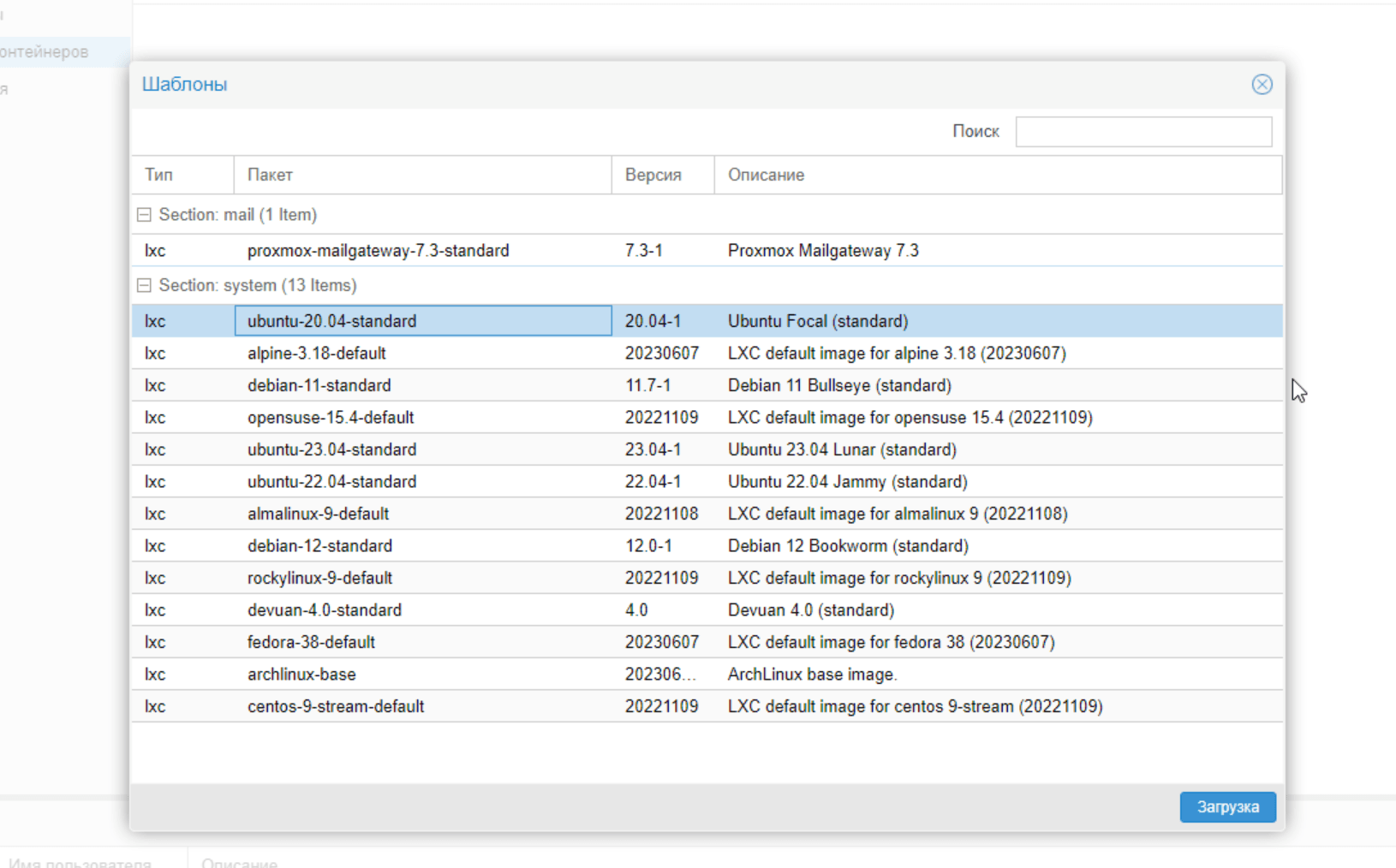This screenshot has height=868, width=1396.
Task: Click lxc type cell in archlinux row
Action: (x=182, y=675)
